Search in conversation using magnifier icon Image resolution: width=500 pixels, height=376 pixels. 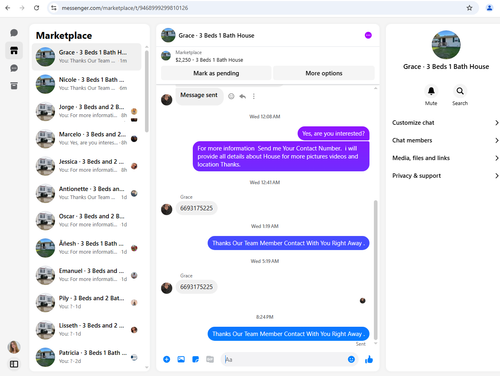[460, 91]
